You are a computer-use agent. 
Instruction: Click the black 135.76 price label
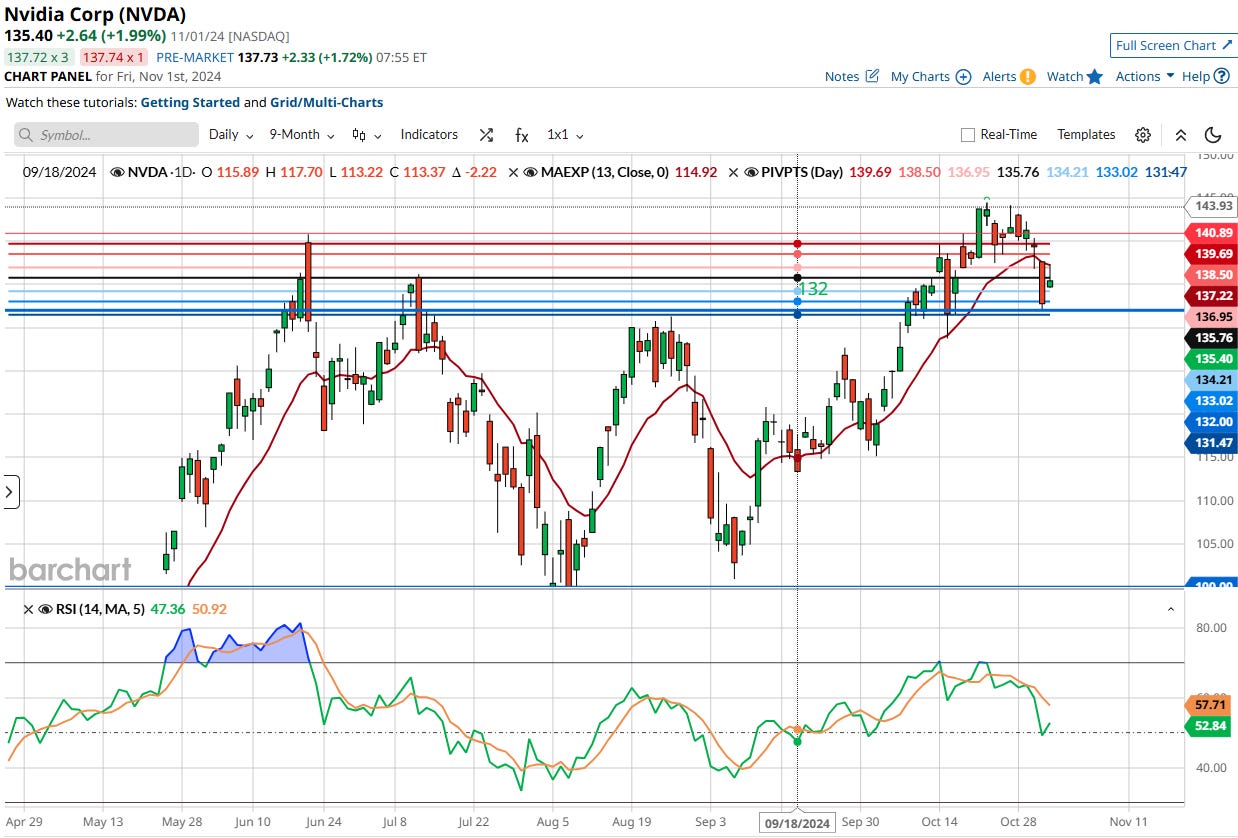(1211, 338)
